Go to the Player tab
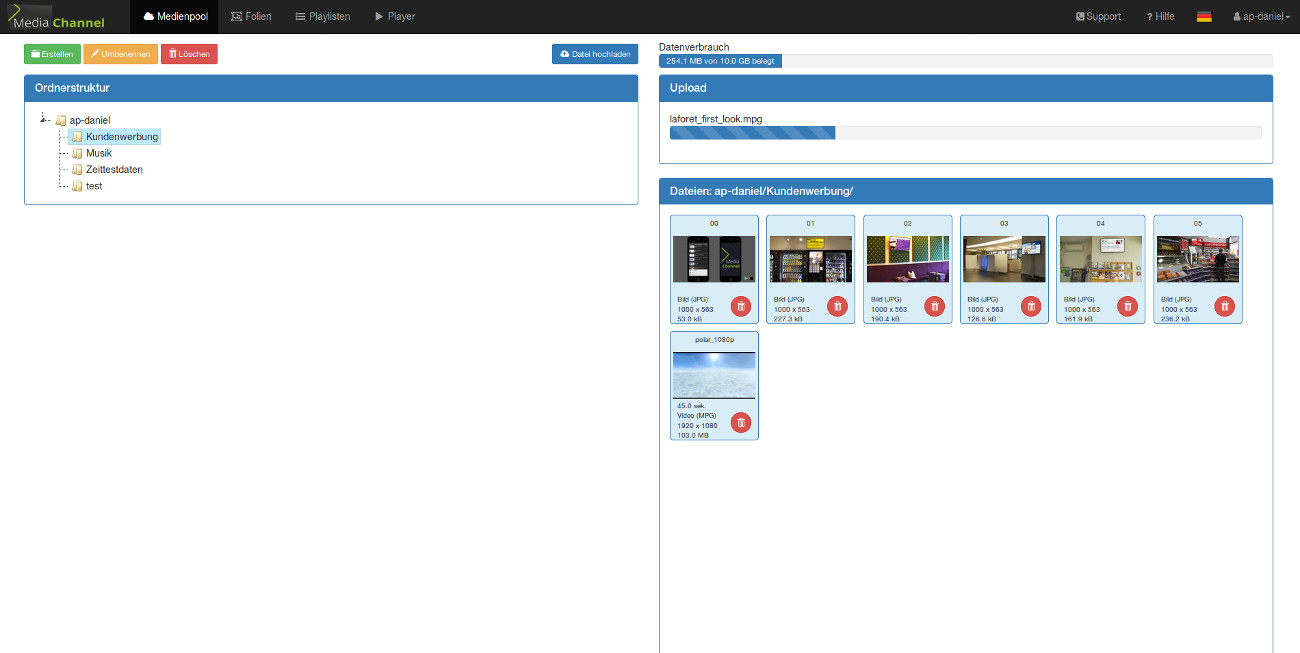The width and height of the screenshot is (1300, 653). 395,17
